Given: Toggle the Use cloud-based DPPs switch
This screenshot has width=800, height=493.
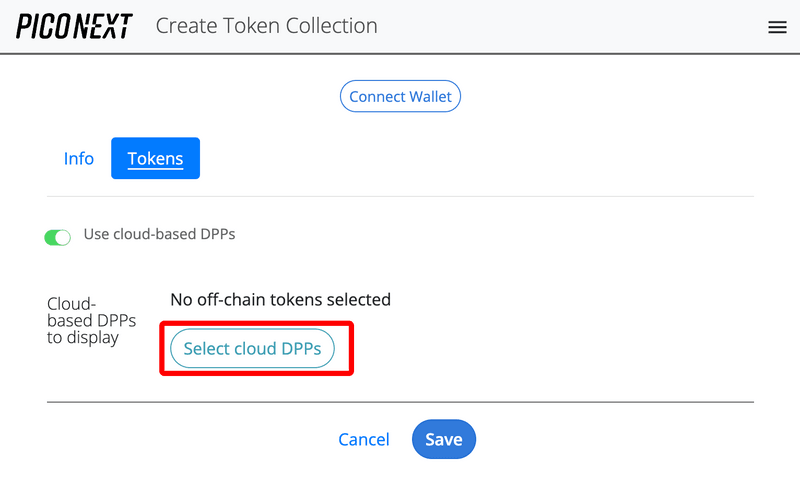Looking at the screenshot, I should [x=58, y=237].
